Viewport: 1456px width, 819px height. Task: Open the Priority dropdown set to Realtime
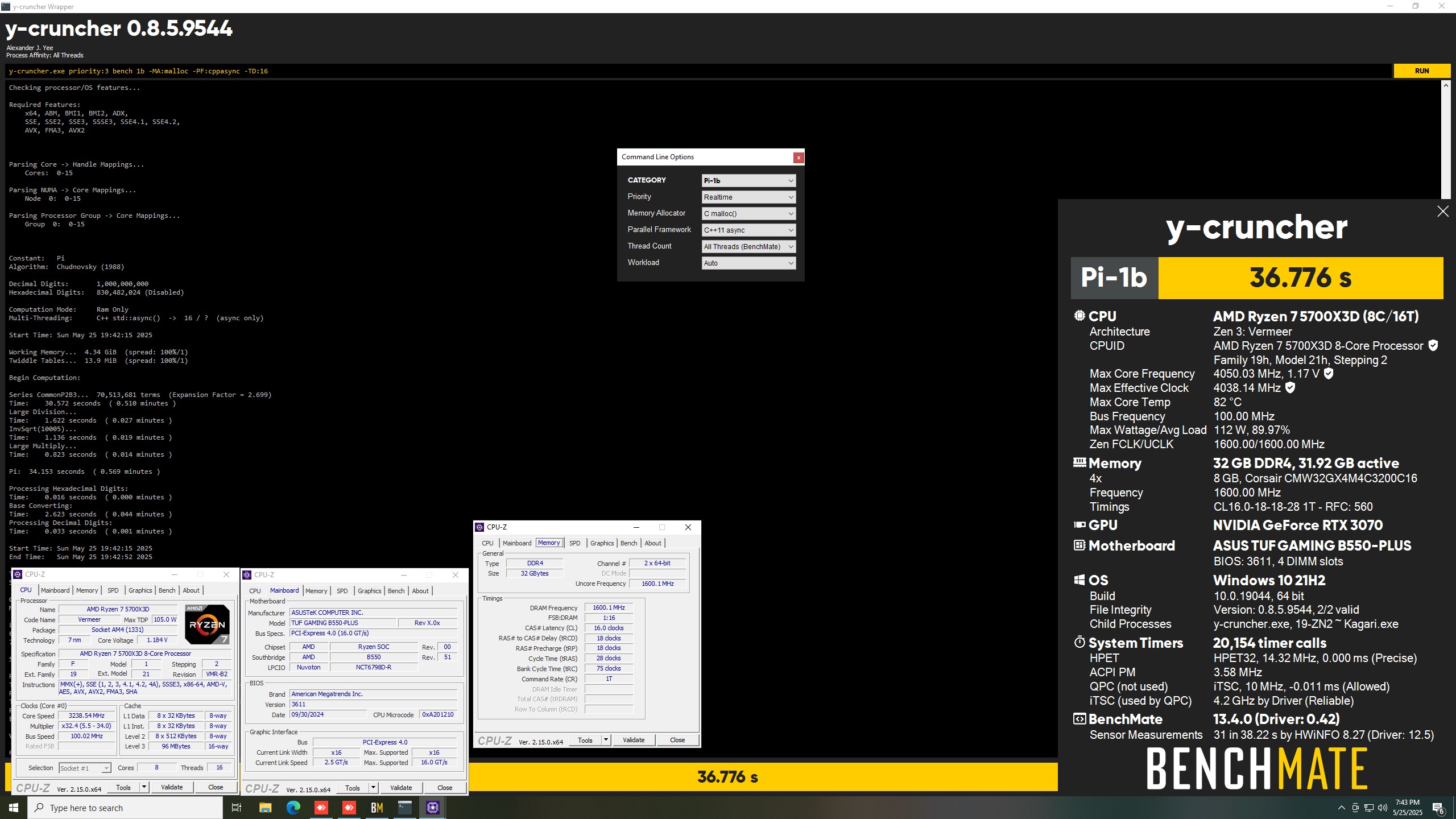point(748,197)
